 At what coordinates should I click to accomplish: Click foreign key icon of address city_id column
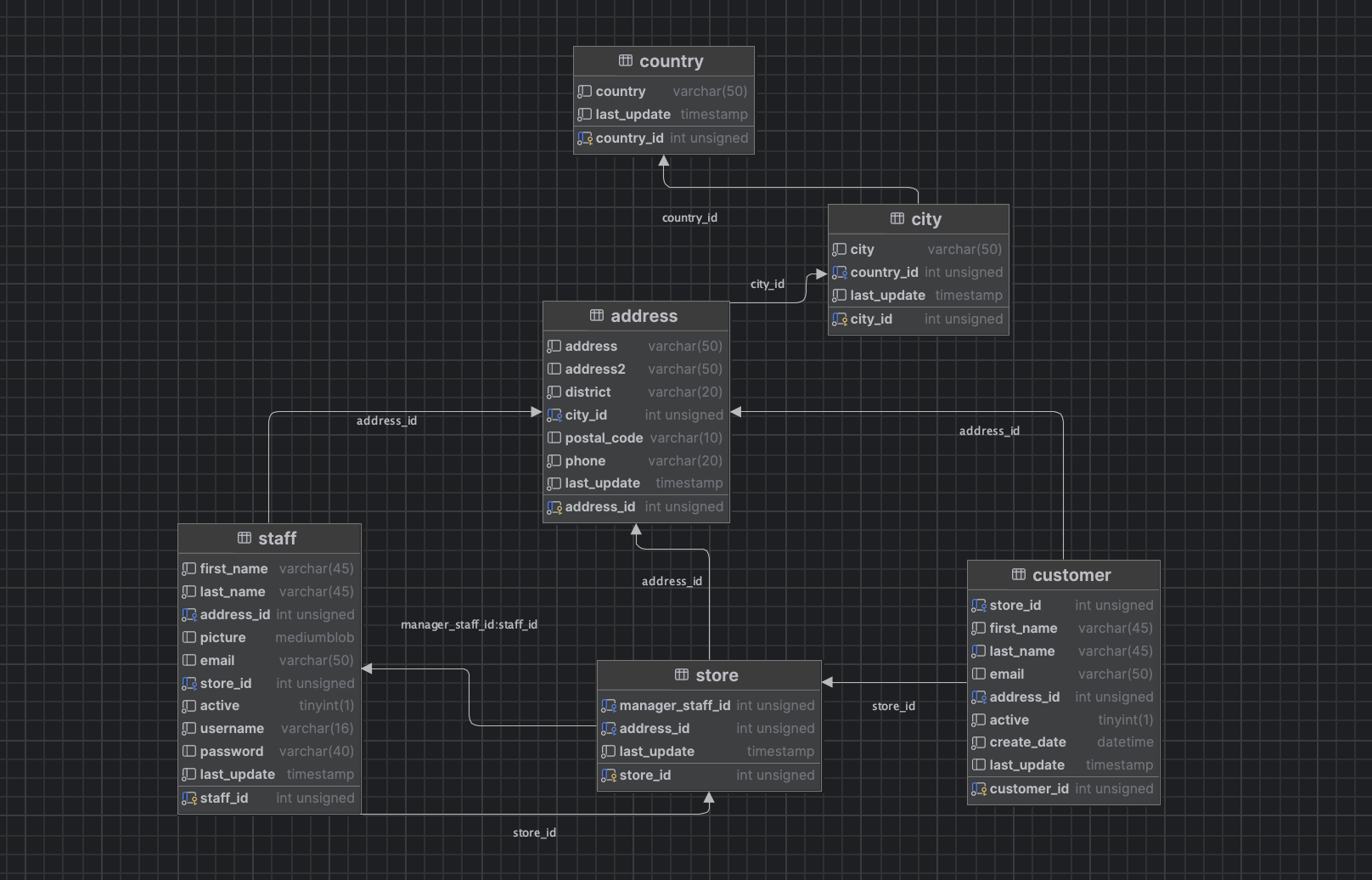point(554,415)
